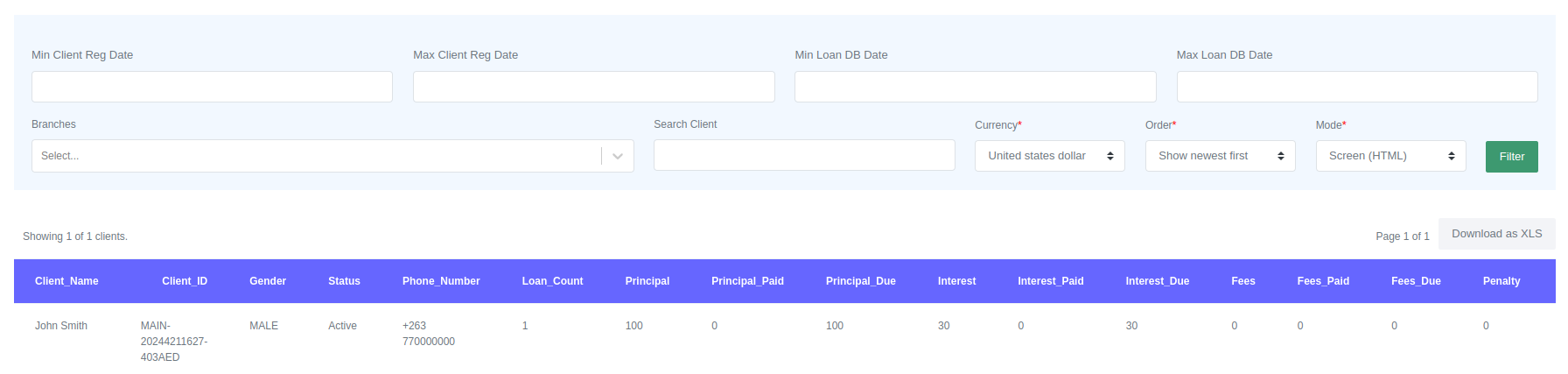Click the Client_Name column header

(x=66, y=281)
